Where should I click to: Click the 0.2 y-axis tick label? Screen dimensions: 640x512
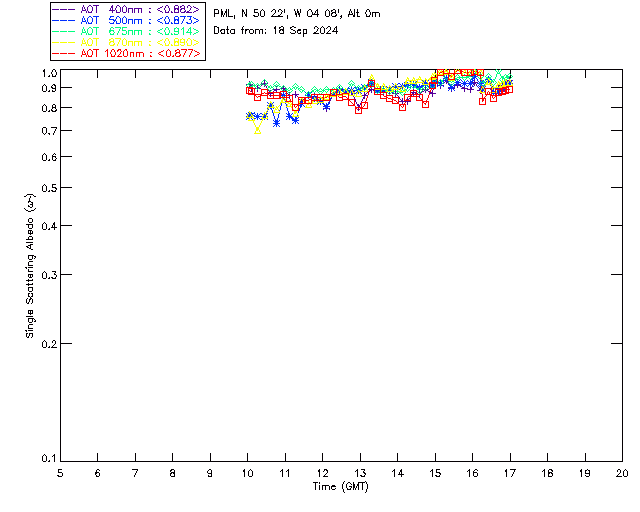[x=49, y=344]
